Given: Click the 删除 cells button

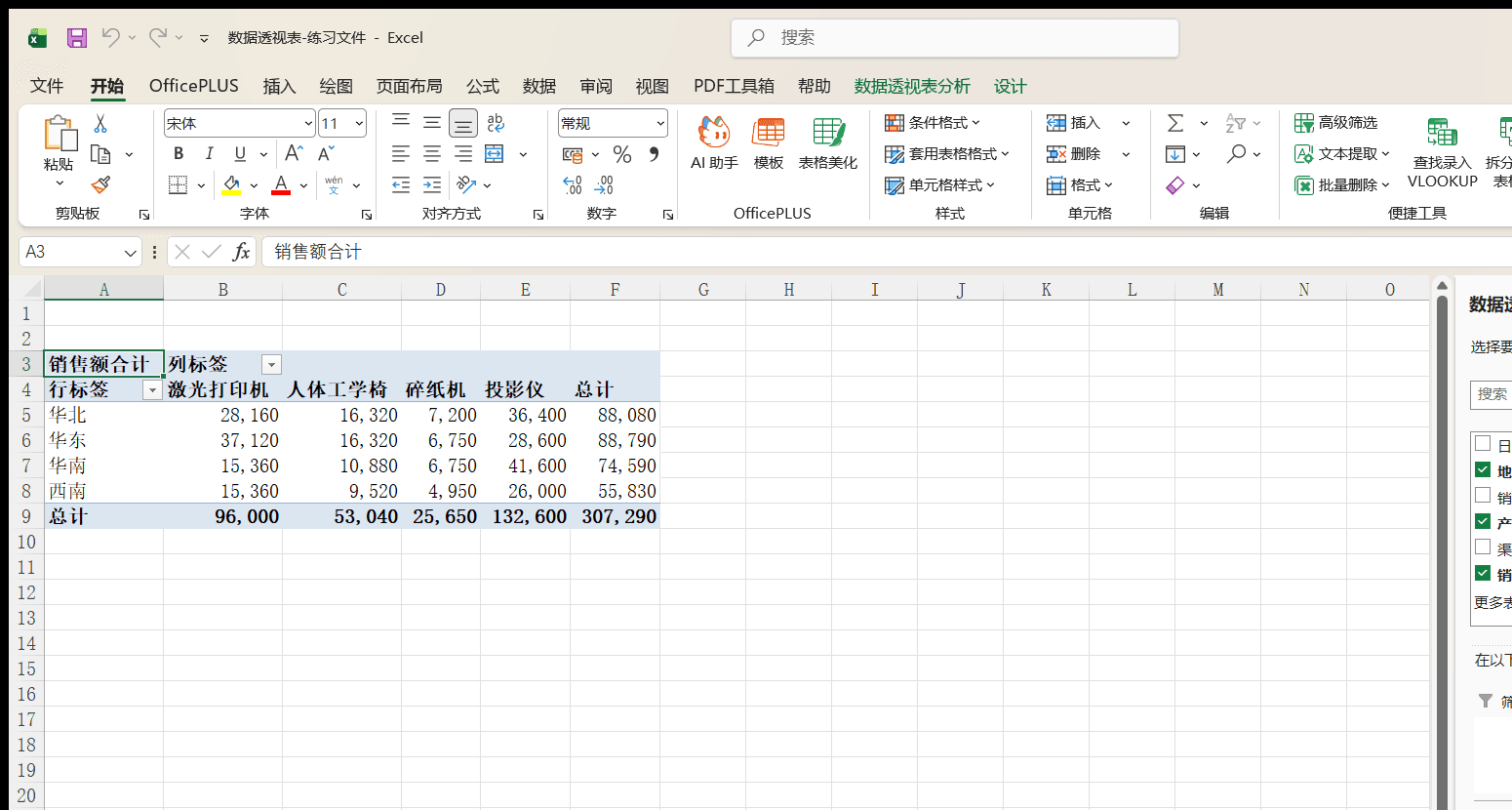Looking at the screenshot, I should click(x=1075, y=154).
